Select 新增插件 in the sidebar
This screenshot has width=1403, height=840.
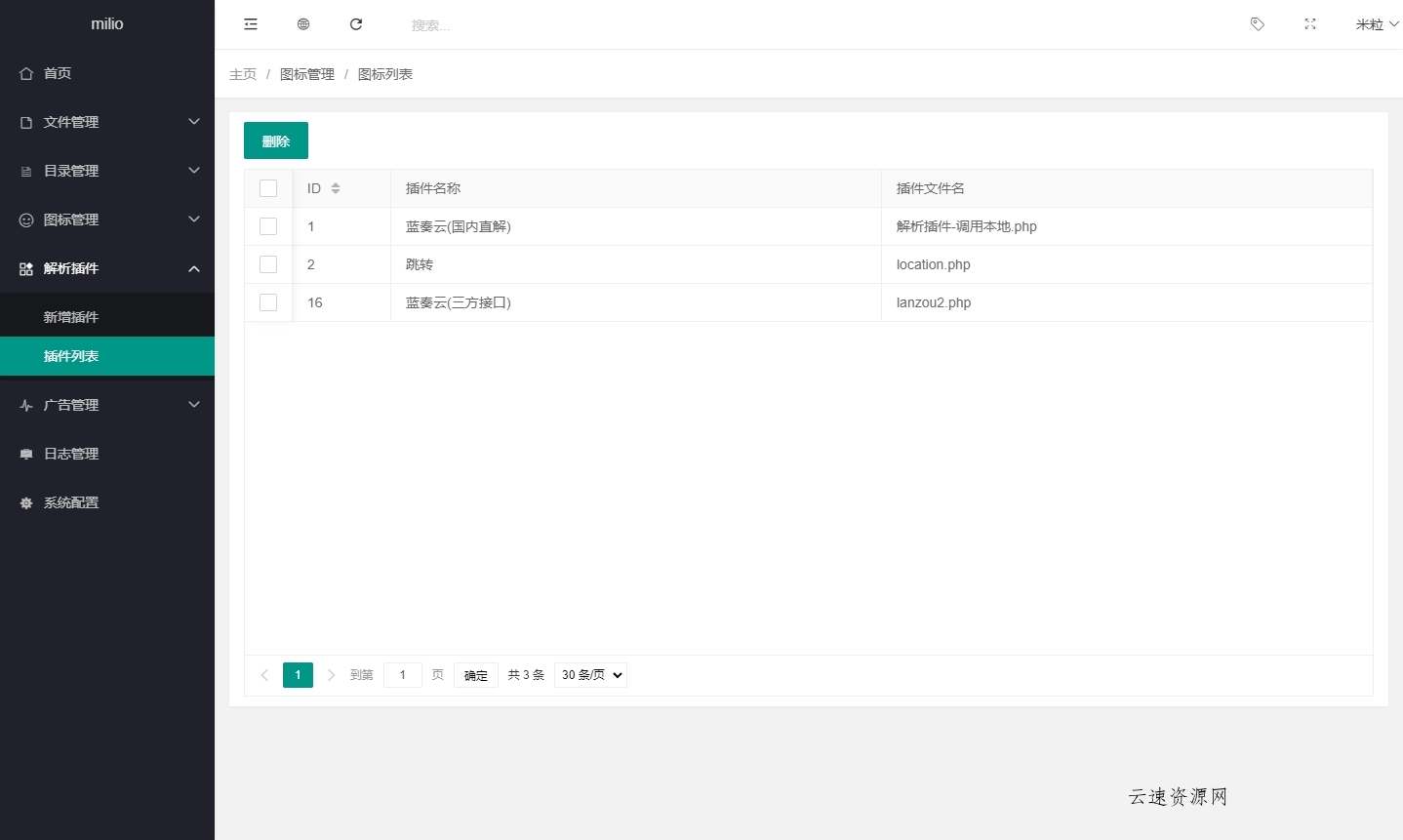point(72,316)
